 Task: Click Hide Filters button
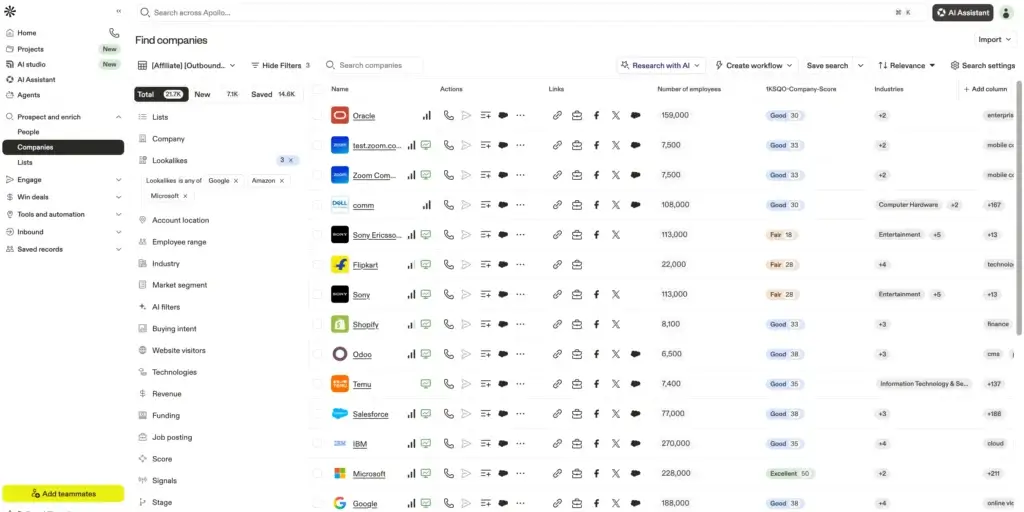click(x=281, y=65)
